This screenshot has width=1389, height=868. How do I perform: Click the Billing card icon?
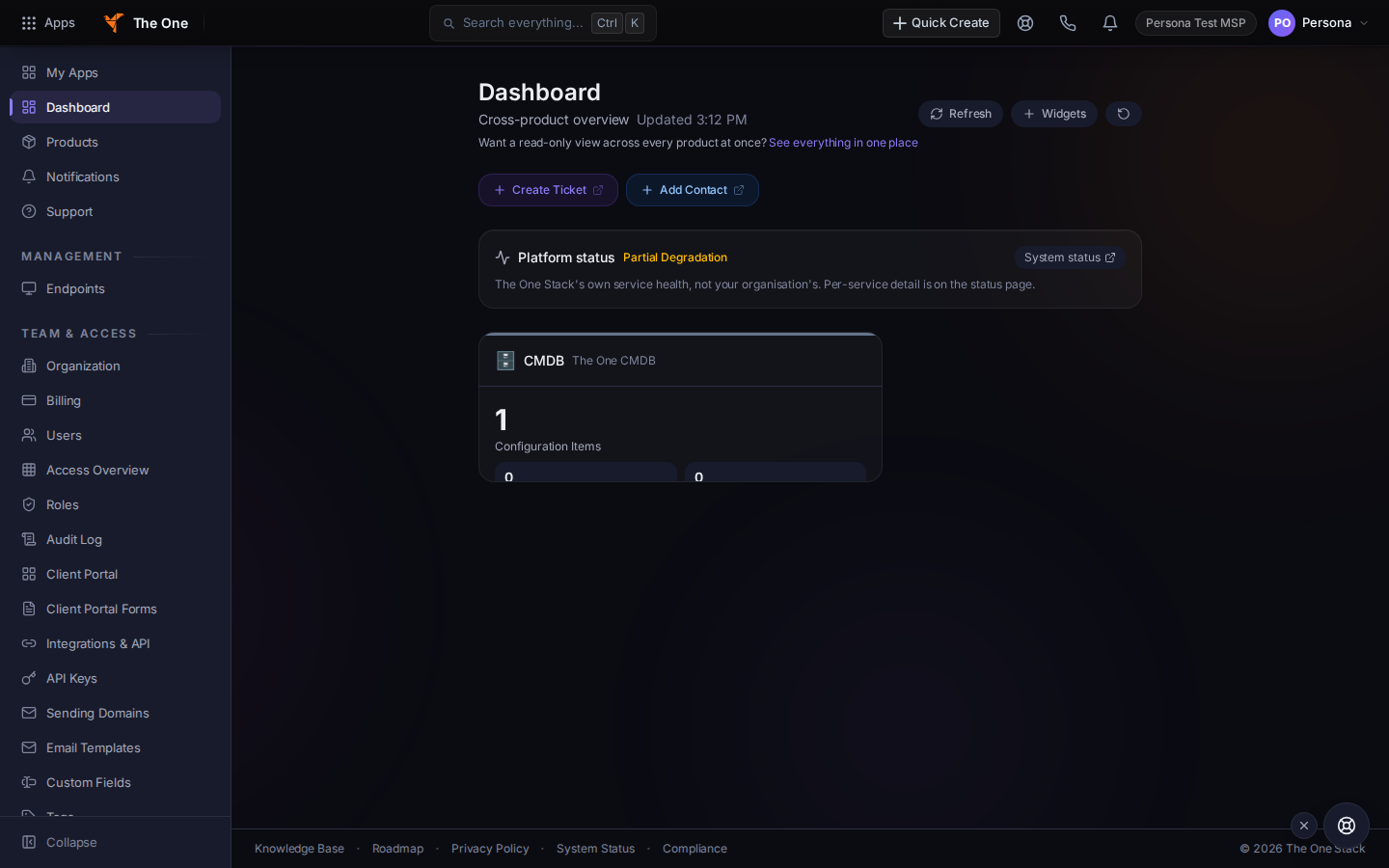tap(29, 400)
